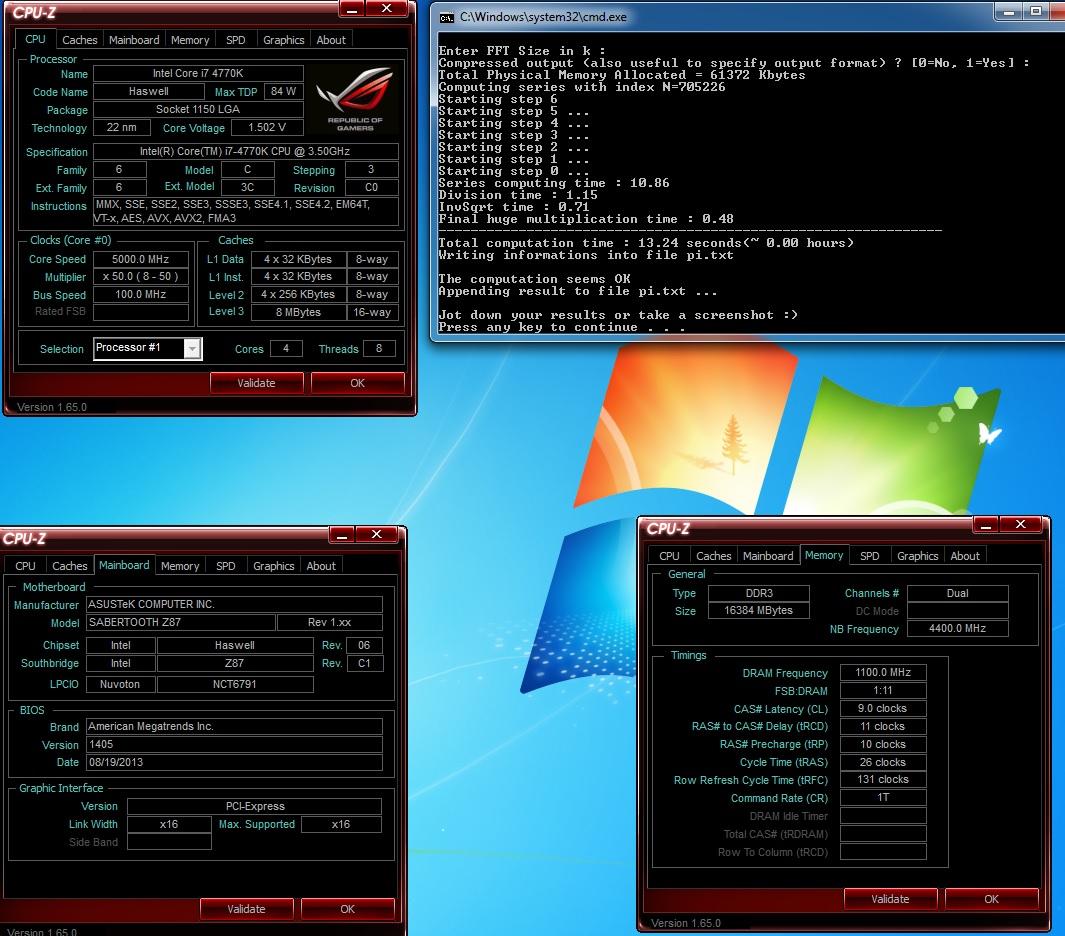Switch to CPU tab in Memory window
Screen dimensions: 1065x936
[669, 556]
